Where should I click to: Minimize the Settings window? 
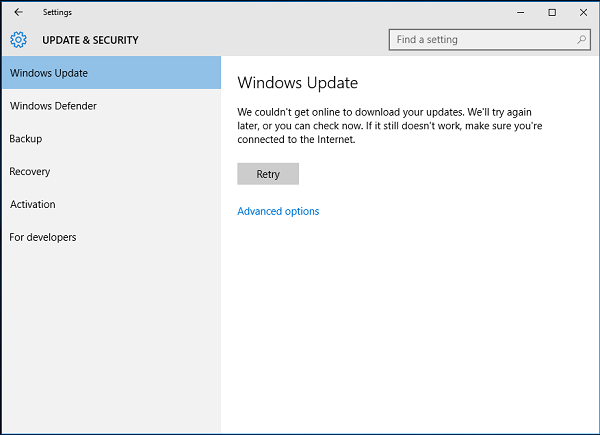point(520,12)
